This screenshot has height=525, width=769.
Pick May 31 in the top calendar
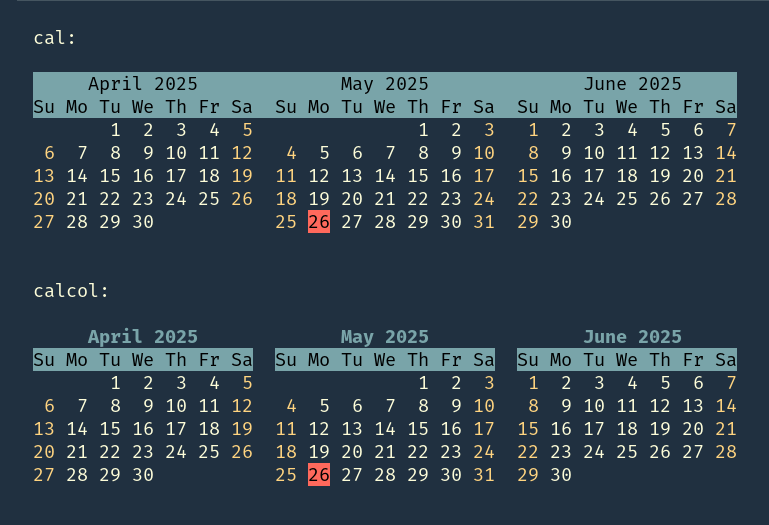[484, 222]
